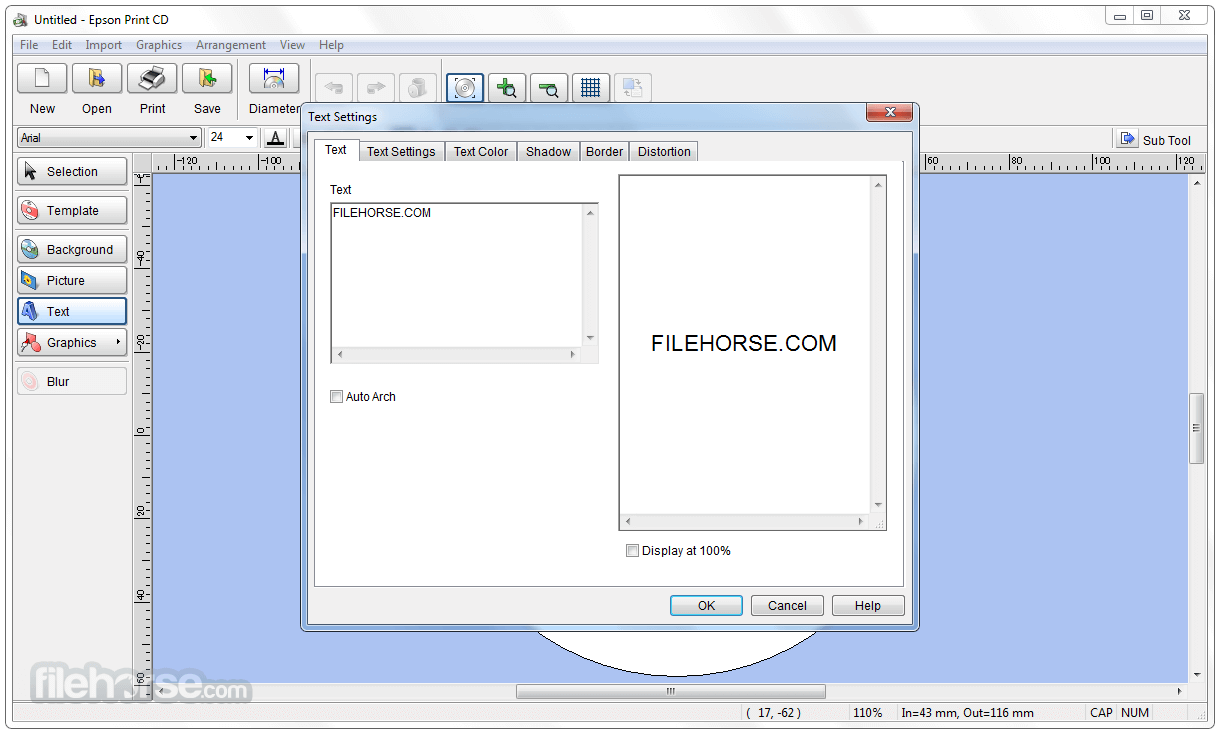Click the Save icon in toolbar
The height and width of the screenshot is (734, 1221).
(207, 79)
